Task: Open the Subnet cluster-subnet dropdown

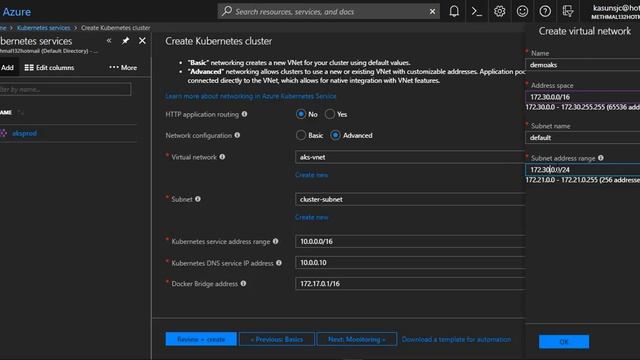Action: (410, 199)
